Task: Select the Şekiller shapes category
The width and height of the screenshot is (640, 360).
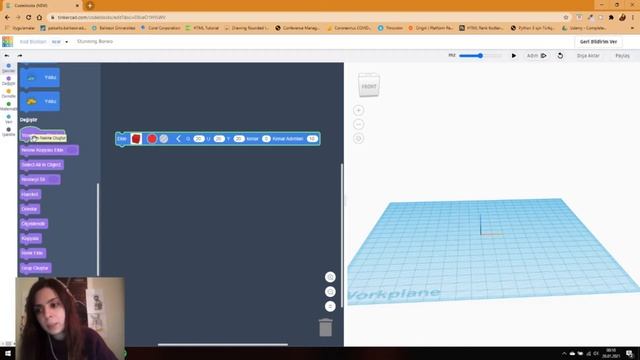Action: [8, 68]
